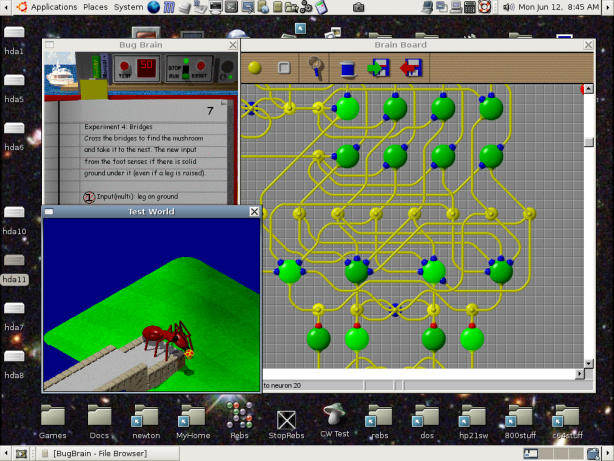
Task: Open the hda10 drive desktop icon
Action: pos(14,220)
